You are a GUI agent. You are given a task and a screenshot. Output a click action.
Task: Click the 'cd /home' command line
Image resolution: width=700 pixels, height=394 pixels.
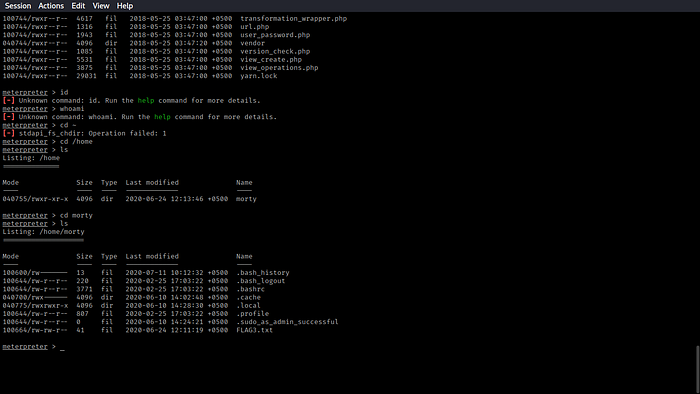[x=48, y=141]
